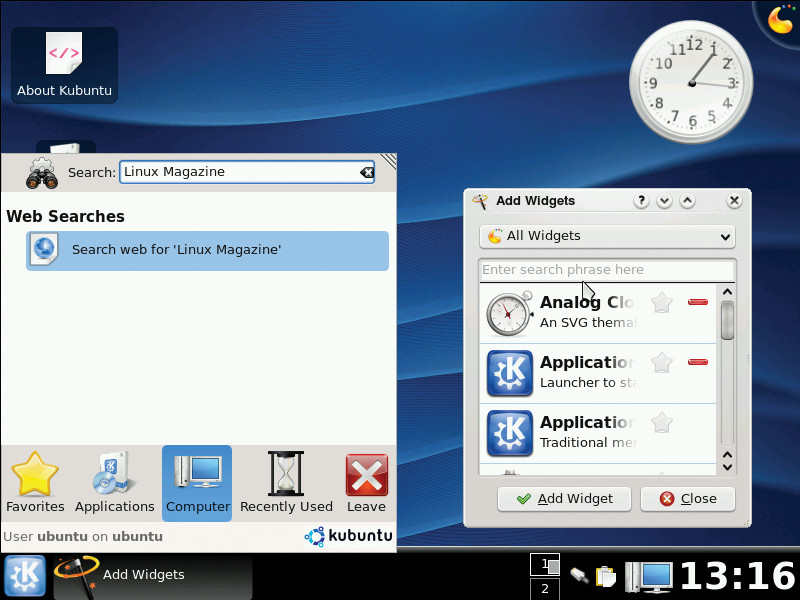Select Search web for 'Linux Magazine' result
This screenshot has height=600, width=800.
point(207,250)
